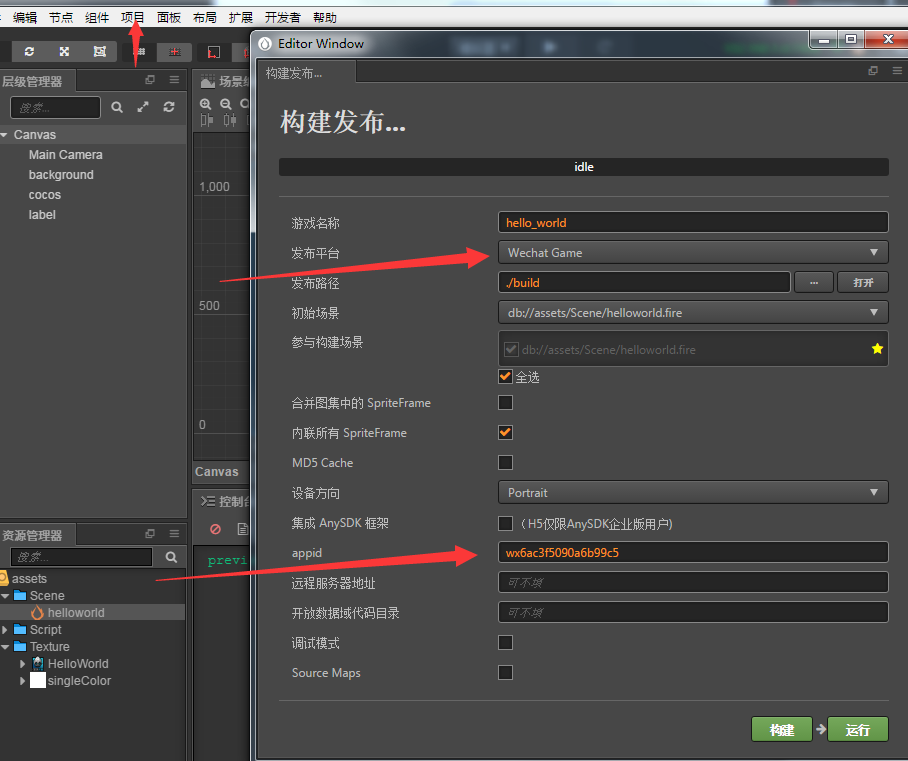This screenshot has width=908, height=761.
Task: Click the 远程服务器地址 input field
Action: pyautogui.click(x=693, y=583)
